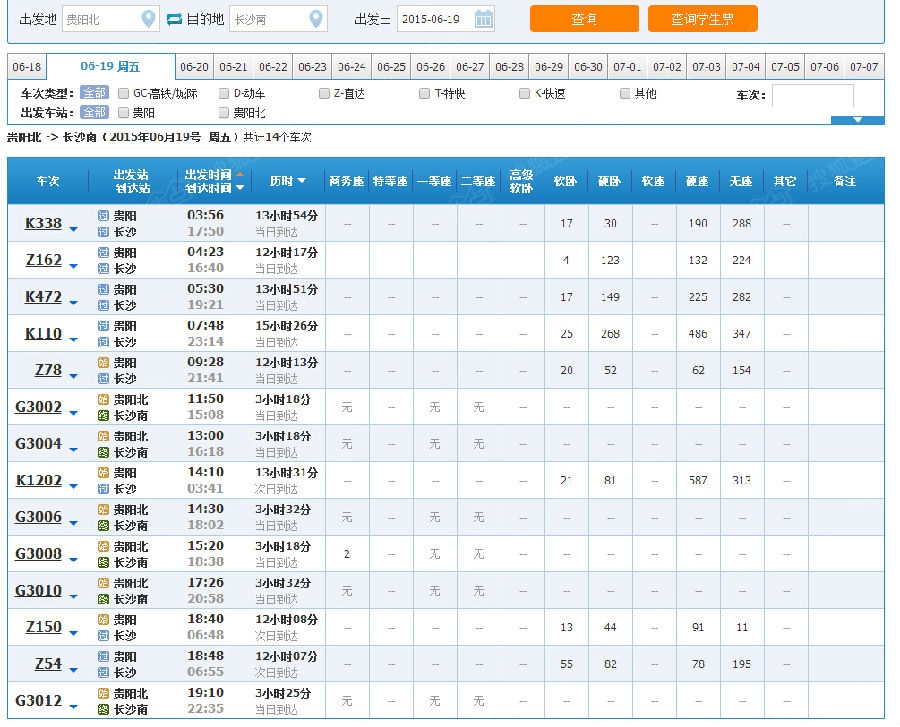900x727 pixels.
Task: Click origin-station icon in K472 row
Action: [x=103, y=289]
